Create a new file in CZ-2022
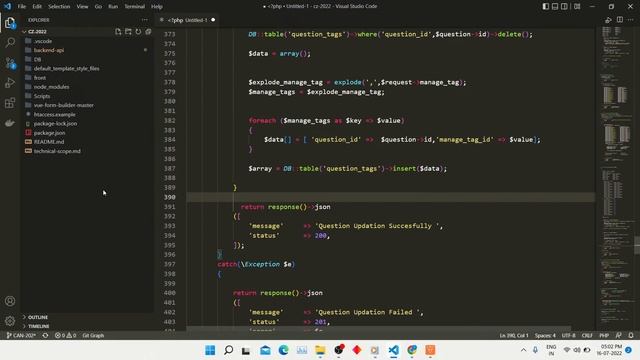This screenshot has width=640, height=360. pyautogui.click(x=118, y=31)
